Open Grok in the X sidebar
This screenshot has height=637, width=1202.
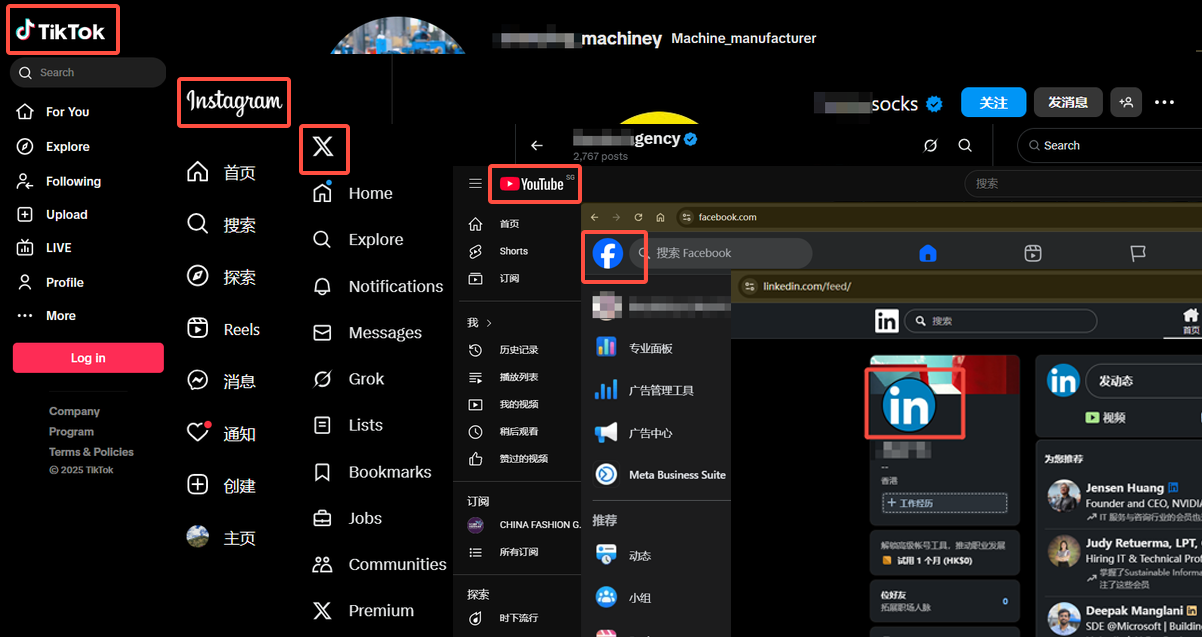(x=348, y=379)
